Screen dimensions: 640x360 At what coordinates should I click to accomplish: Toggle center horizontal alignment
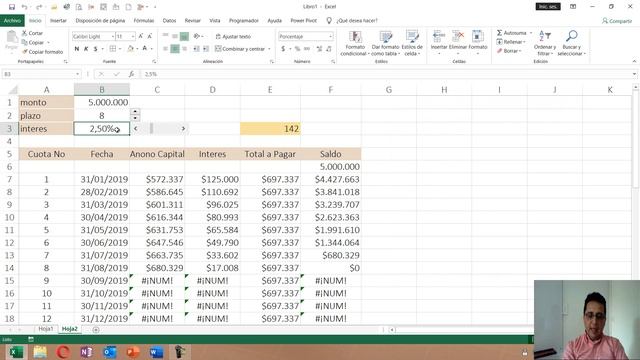(175, 49)
